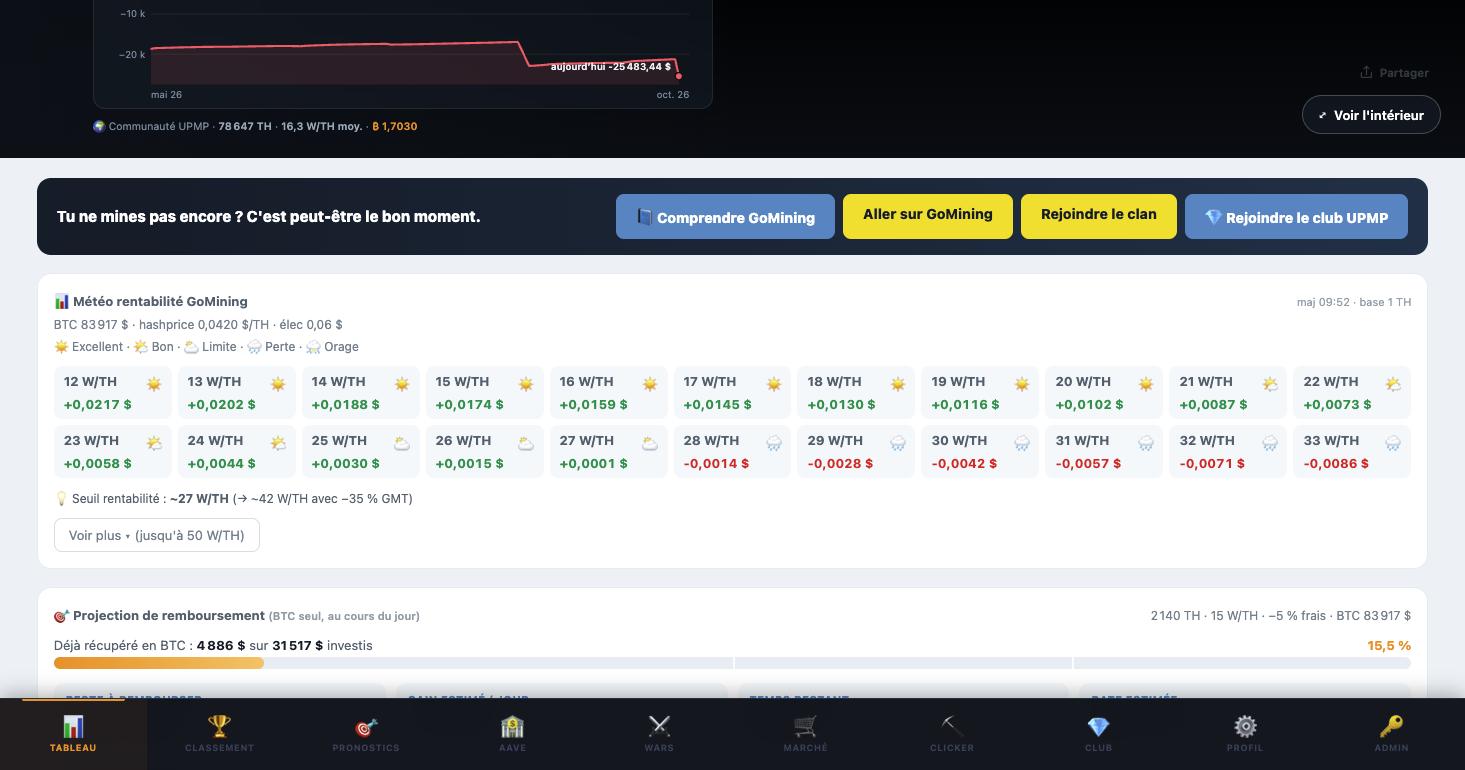1465x770 pixels.
Task: Open the Clicker pickaxe icon
Action: point(952,726)
